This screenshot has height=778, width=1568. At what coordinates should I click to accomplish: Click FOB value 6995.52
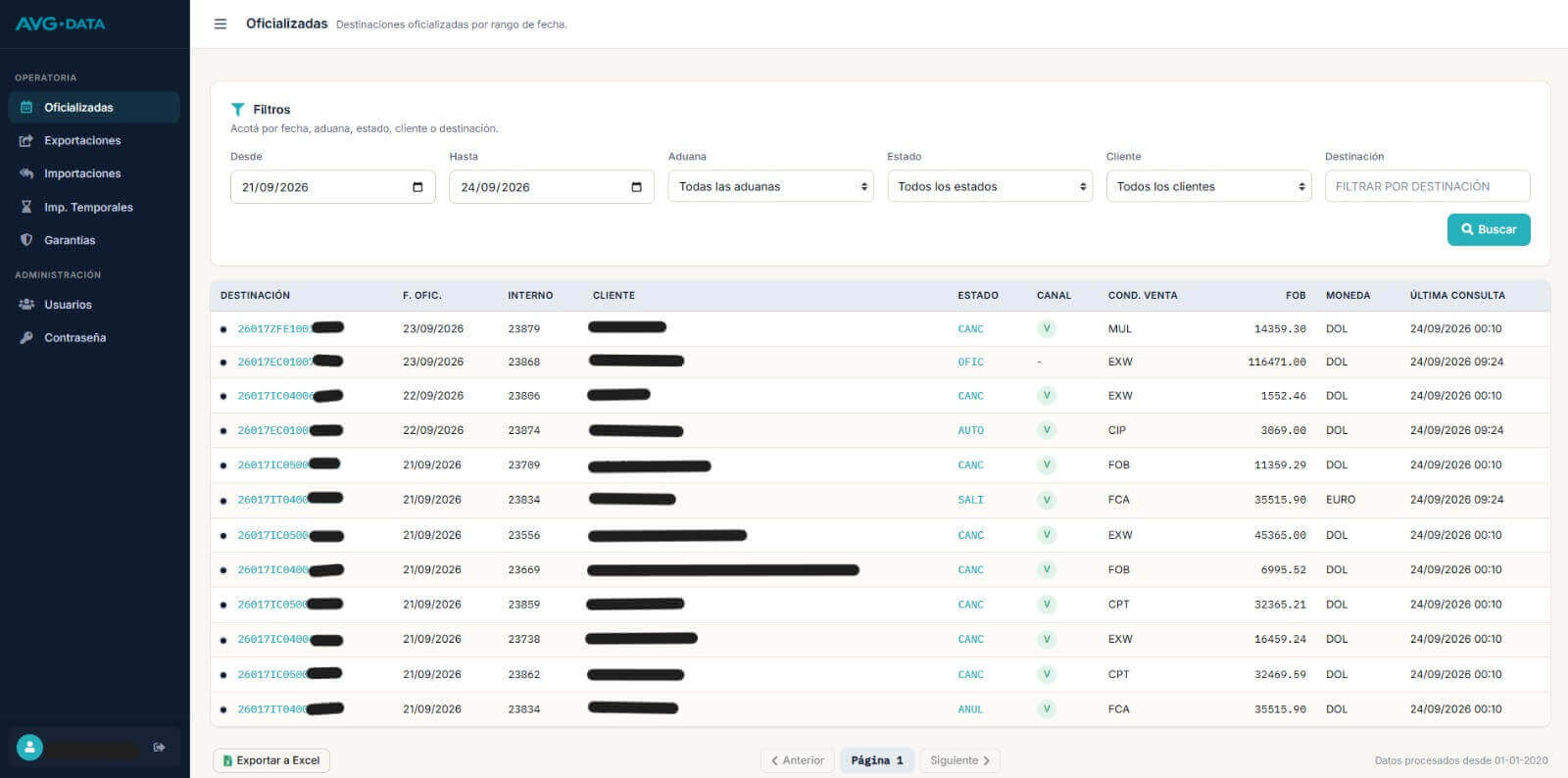coord(1284,569)
